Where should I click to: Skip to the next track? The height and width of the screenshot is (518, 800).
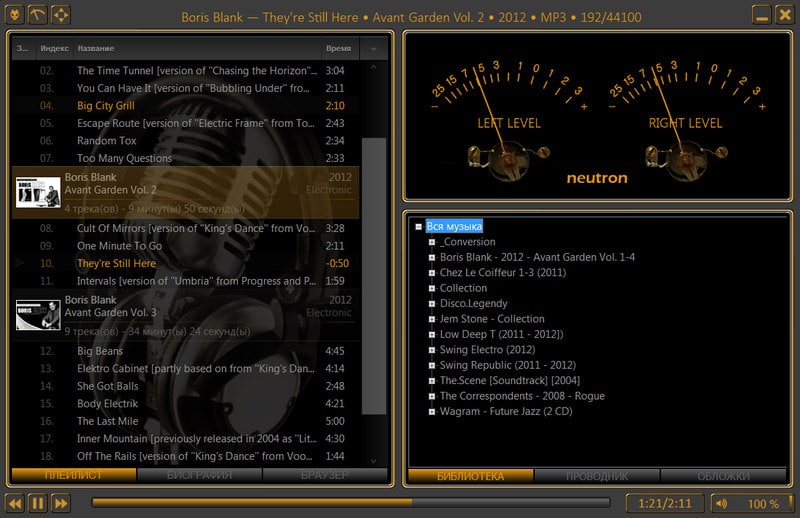[x=61, y=504]
